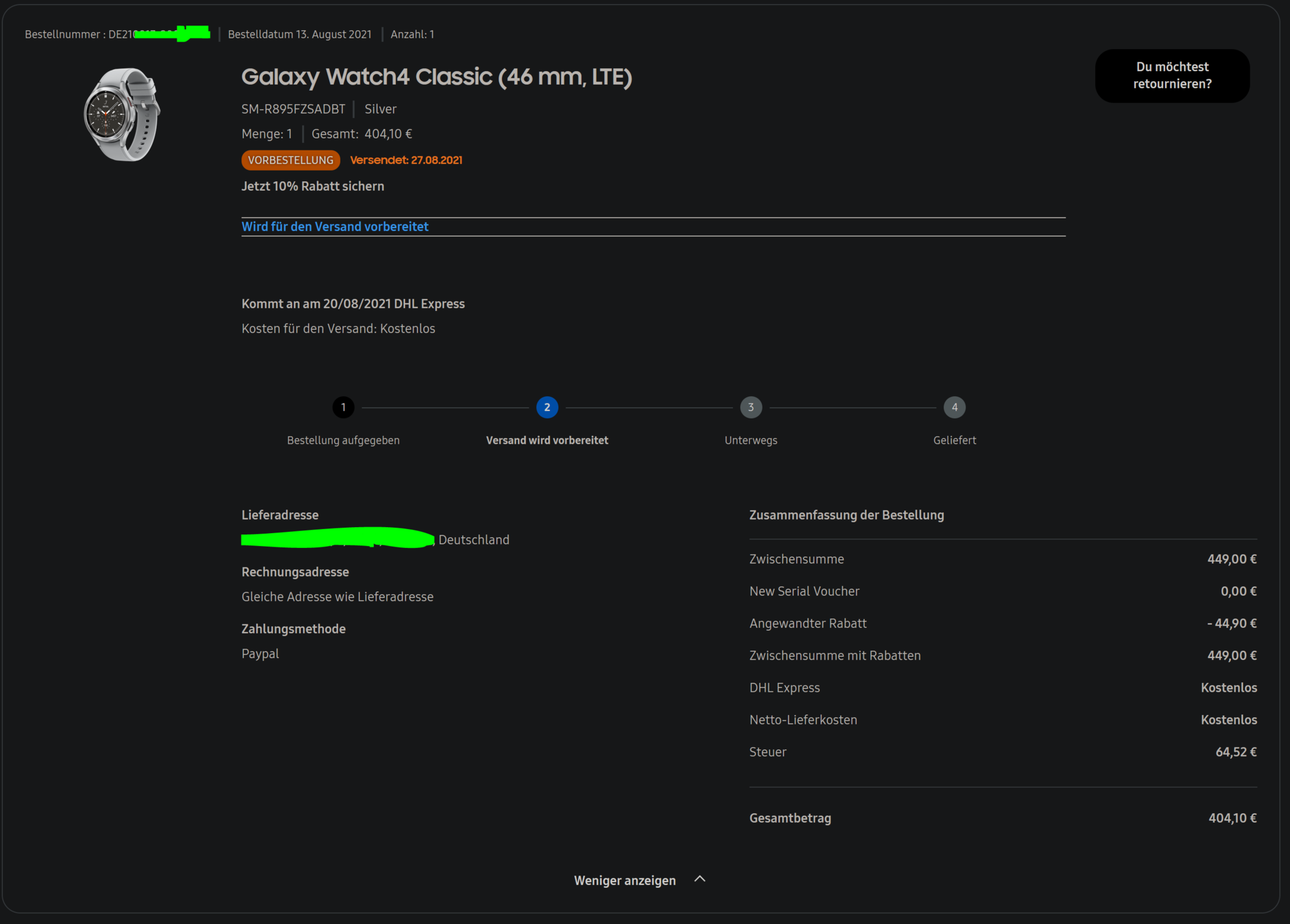Collapse details with 'Weniger anzeigen'

pos(625,880)
